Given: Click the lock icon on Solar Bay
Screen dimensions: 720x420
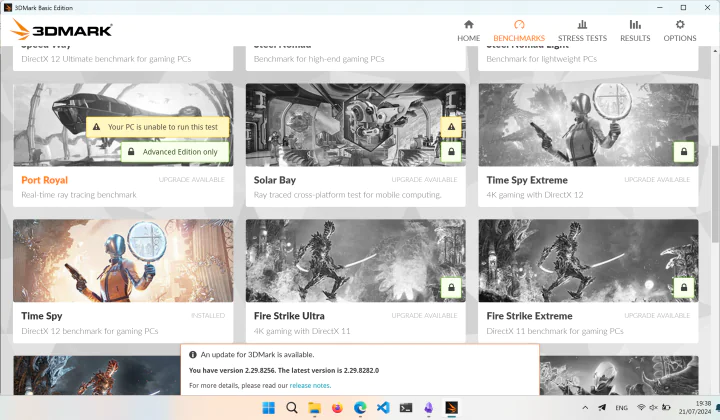Looking at the screenshot, I should coord(451,151).
